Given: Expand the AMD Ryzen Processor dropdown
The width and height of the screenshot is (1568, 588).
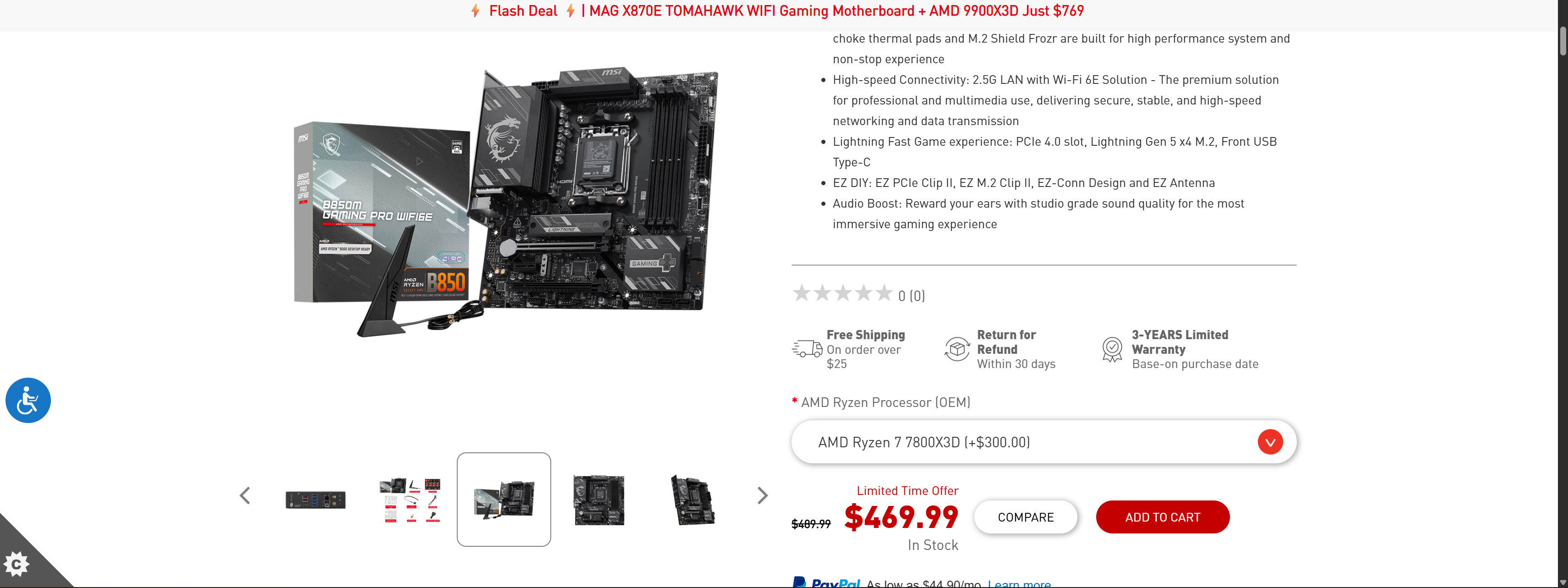Looking at the screenshot, I should point(1044,442).
